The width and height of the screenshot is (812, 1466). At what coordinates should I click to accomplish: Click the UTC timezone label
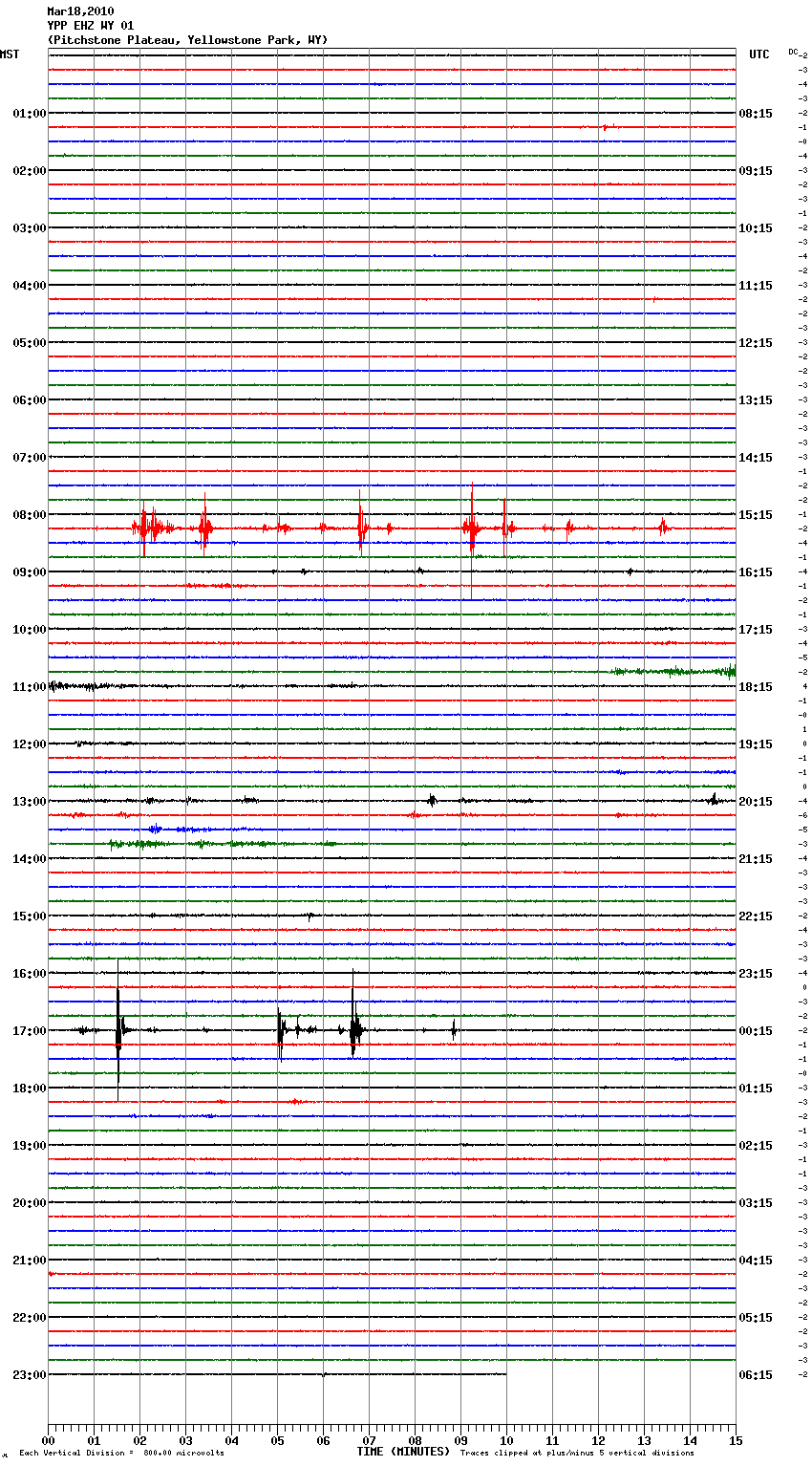coord(759,54)
